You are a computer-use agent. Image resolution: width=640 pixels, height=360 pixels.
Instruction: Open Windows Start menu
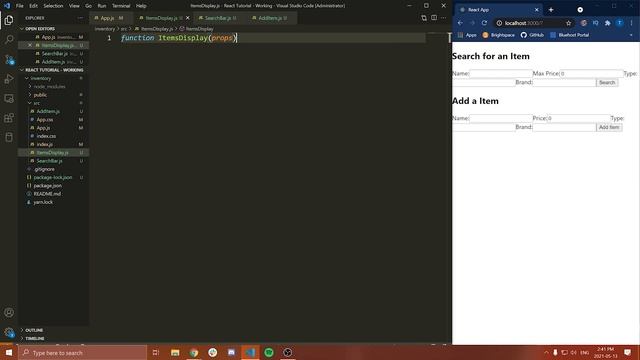(9, 353)
